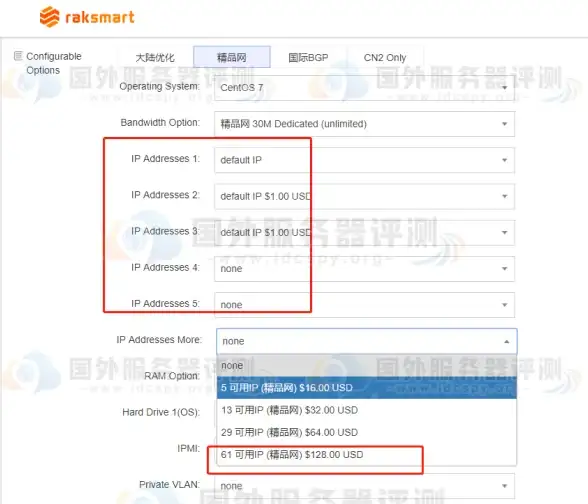Click the Configurable Options list icon
Screen dimensions: 588x504
pyautogui.click(x=18, y=56)
